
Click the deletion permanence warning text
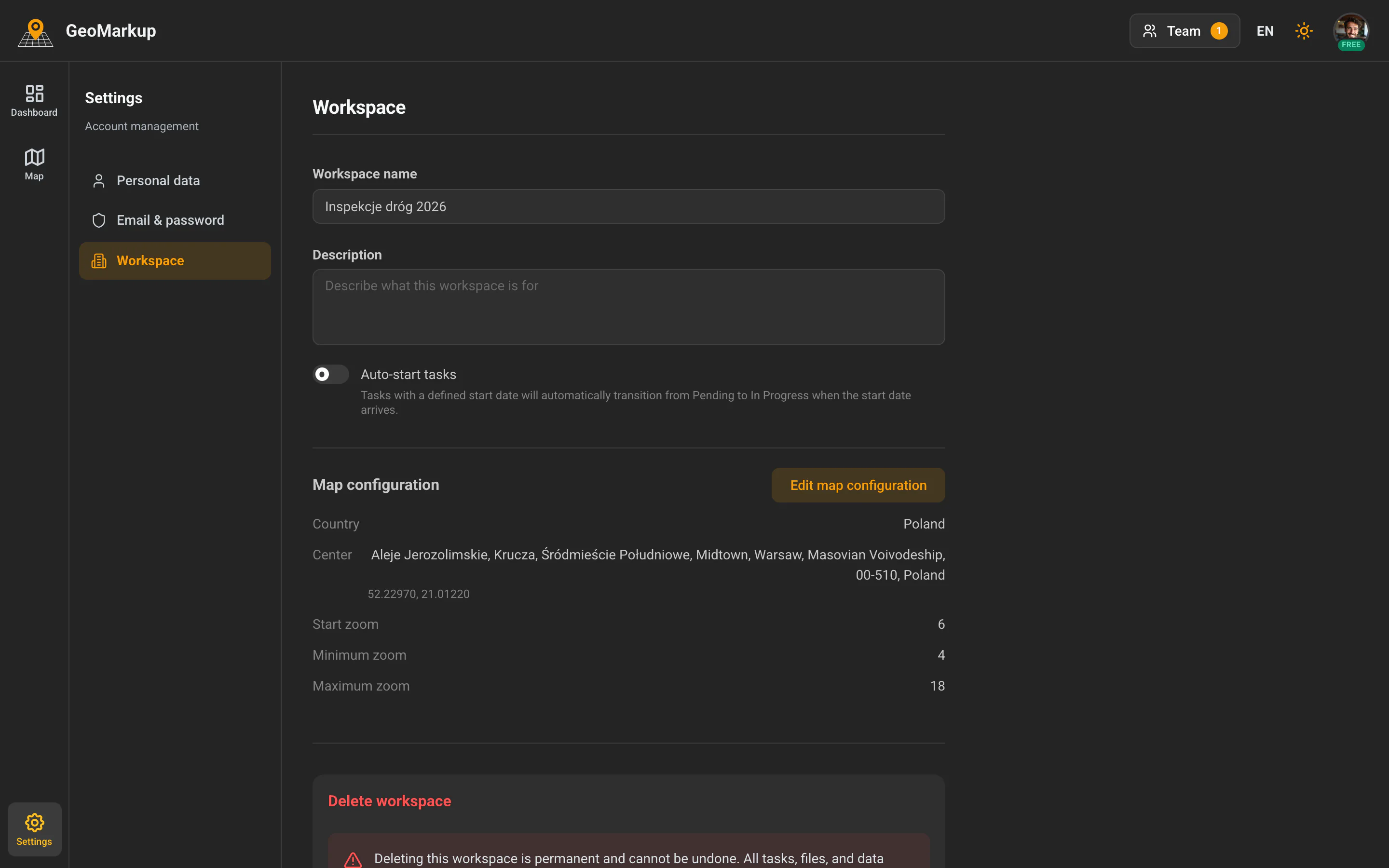click(629, 859)
